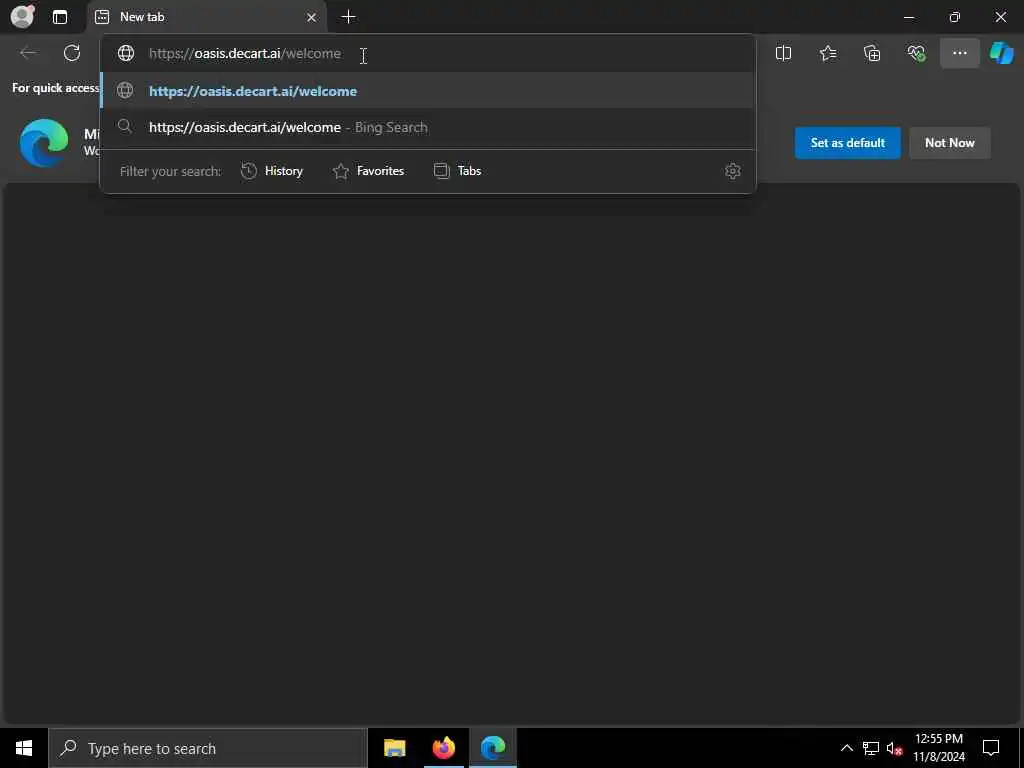Click the Microsoft Edge logo in banner
The height and width of the screenshot is (768, 1024).
pos(44,143)
